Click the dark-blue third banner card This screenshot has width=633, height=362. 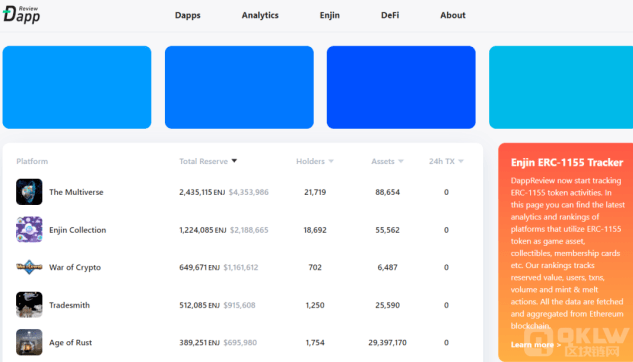401,87
